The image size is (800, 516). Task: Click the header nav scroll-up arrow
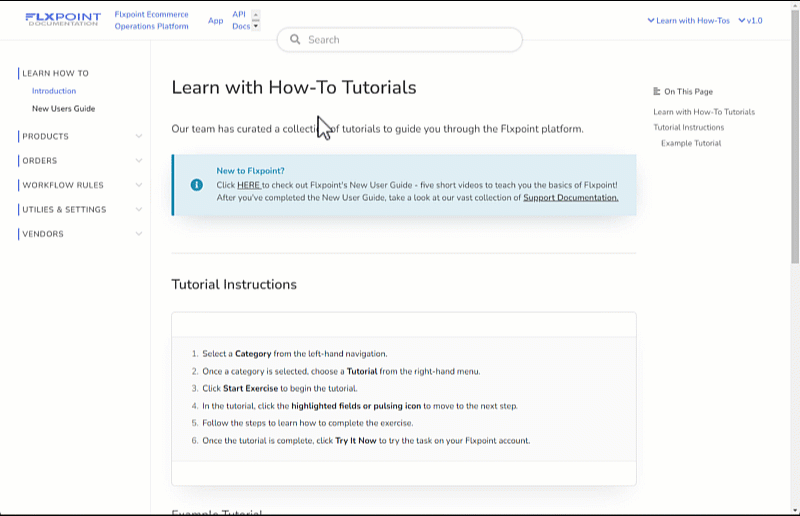pyautogui.click(x=256, y=15)
